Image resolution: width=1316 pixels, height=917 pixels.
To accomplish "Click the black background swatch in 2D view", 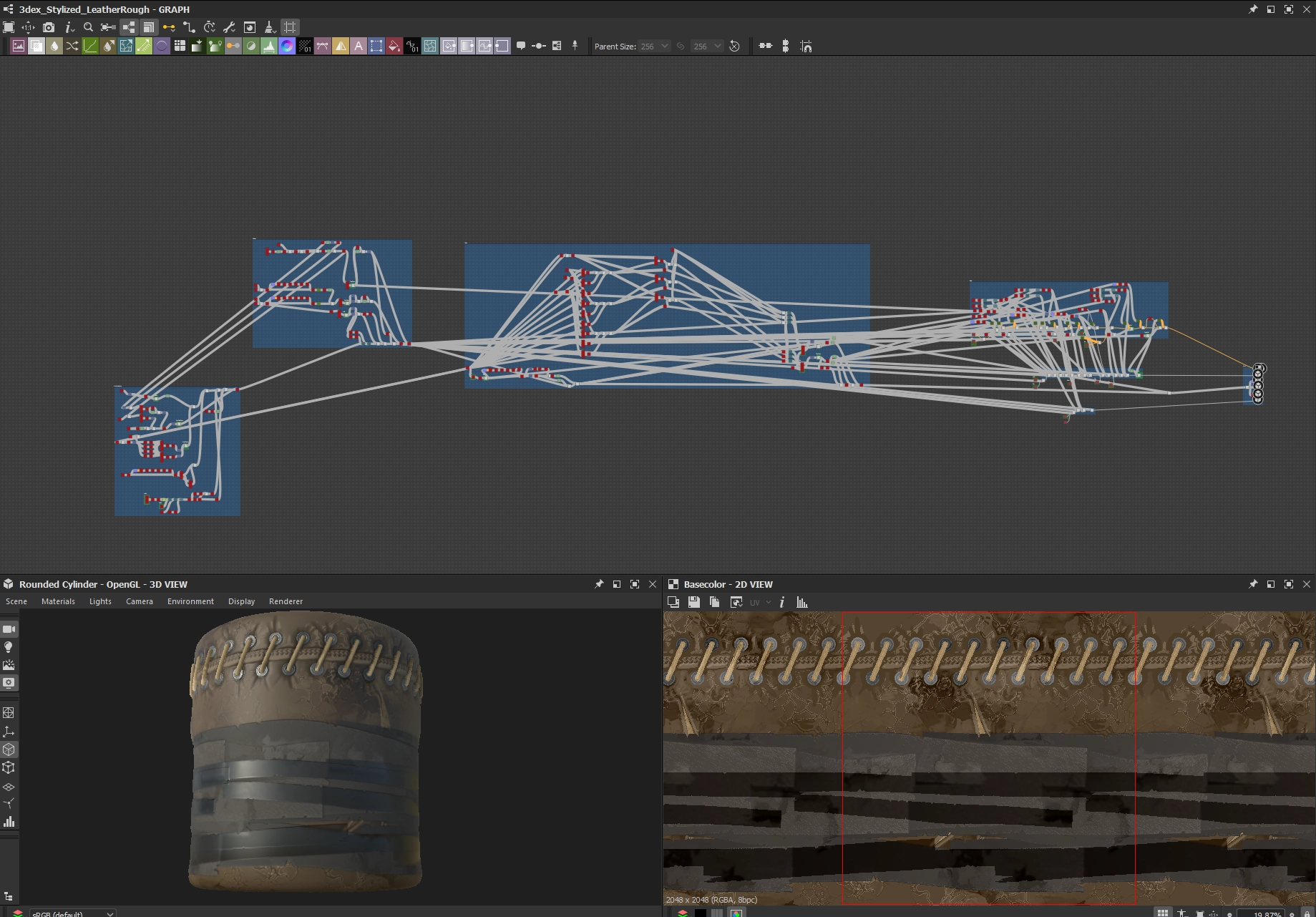I will tap(701, 913).
